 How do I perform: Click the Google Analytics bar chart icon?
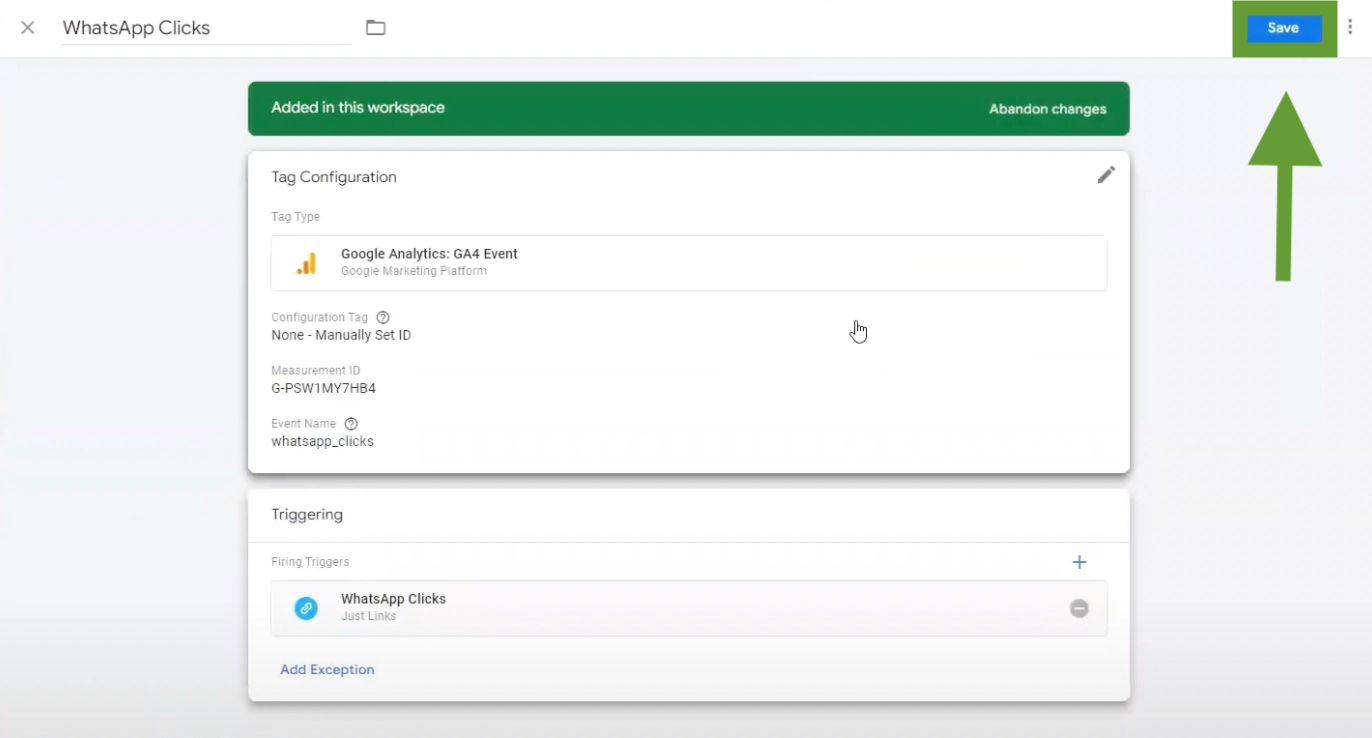(306, 263)
